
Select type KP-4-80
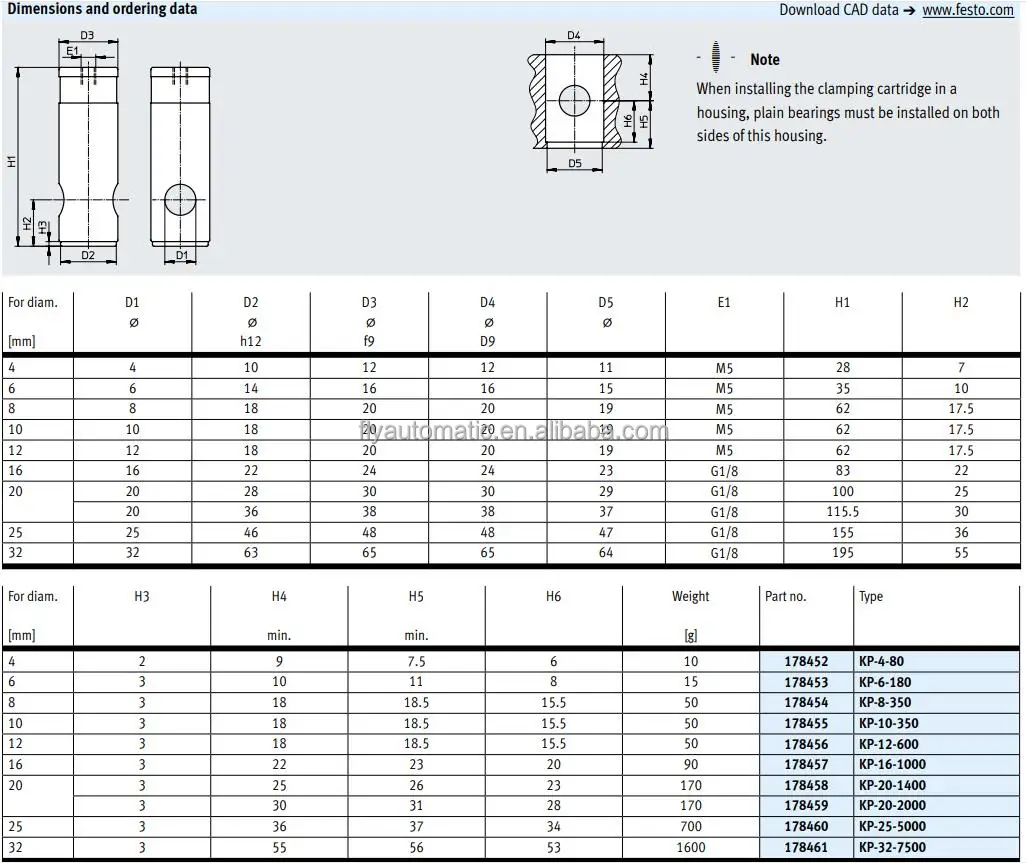click(881, 661)
